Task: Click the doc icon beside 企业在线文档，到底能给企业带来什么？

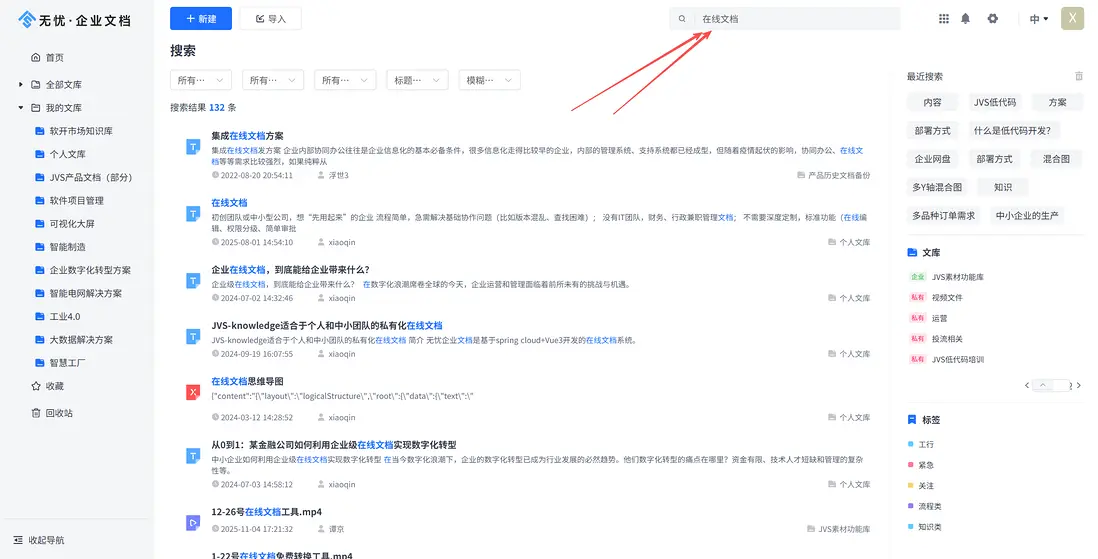Action: tap(193, 280)
